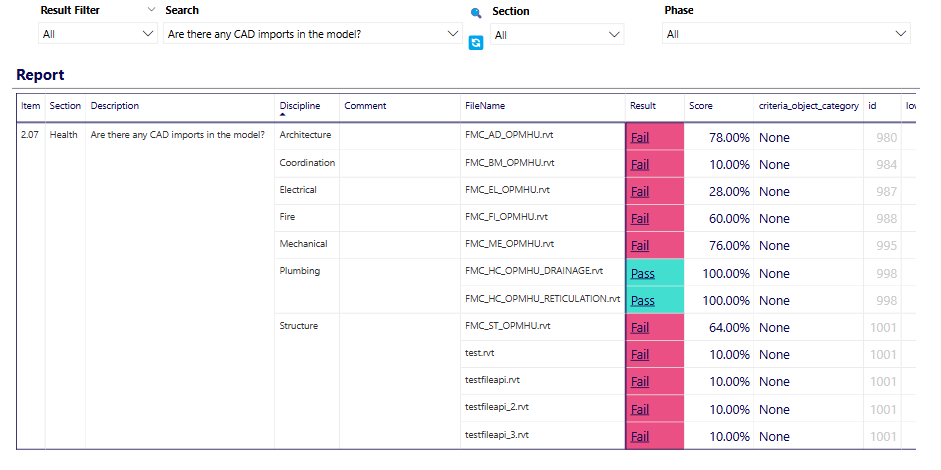Image resolution: width=941 pixels, height=470 pixels.
Task: Click the Item column header
Action: (x=31, y=106)
